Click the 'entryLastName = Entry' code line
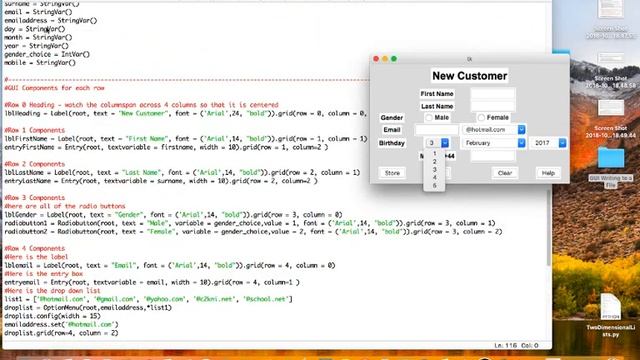 (161, 181)
